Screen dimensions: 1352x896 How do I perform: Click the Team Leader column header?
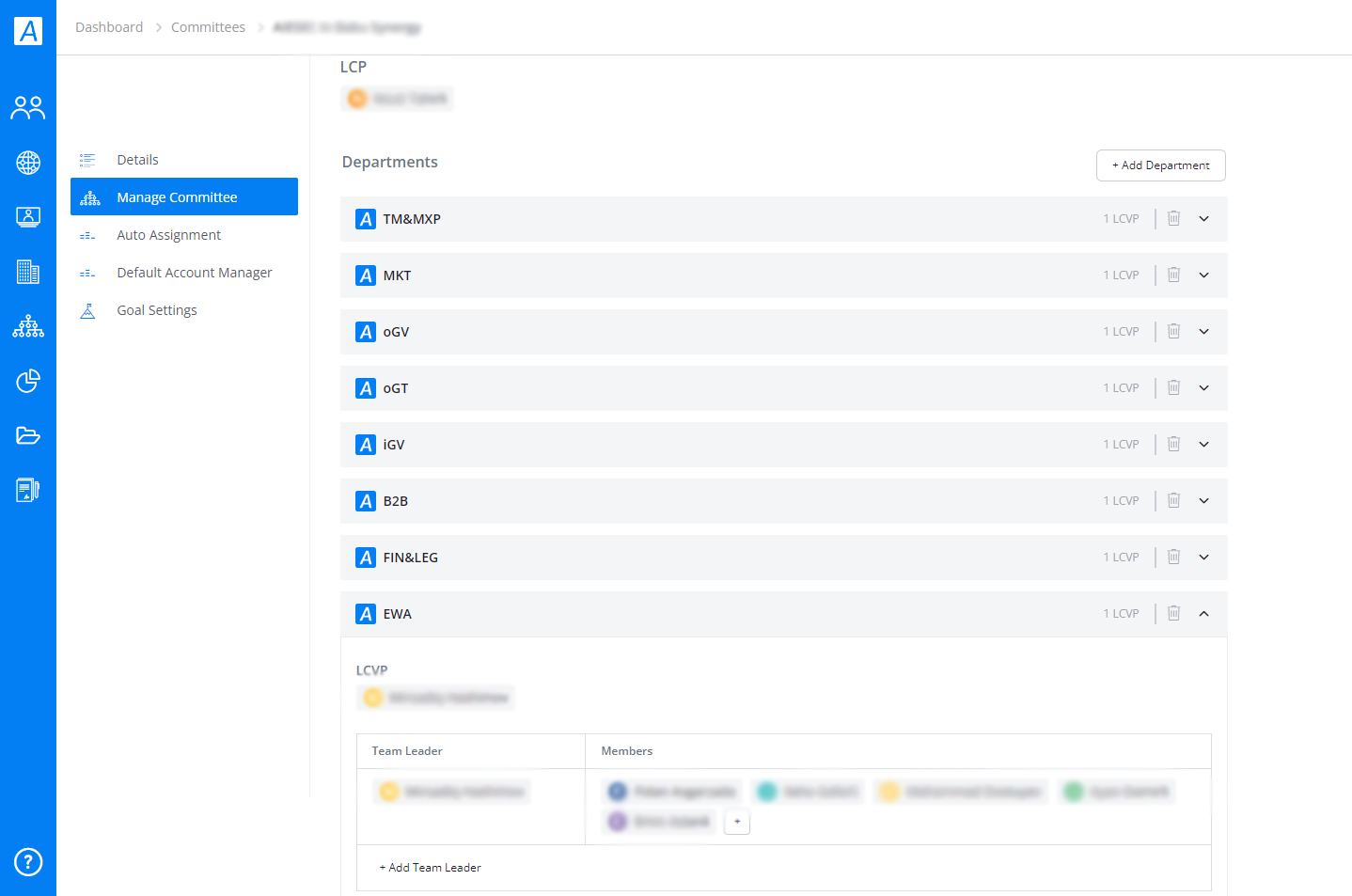click(406, 751)
